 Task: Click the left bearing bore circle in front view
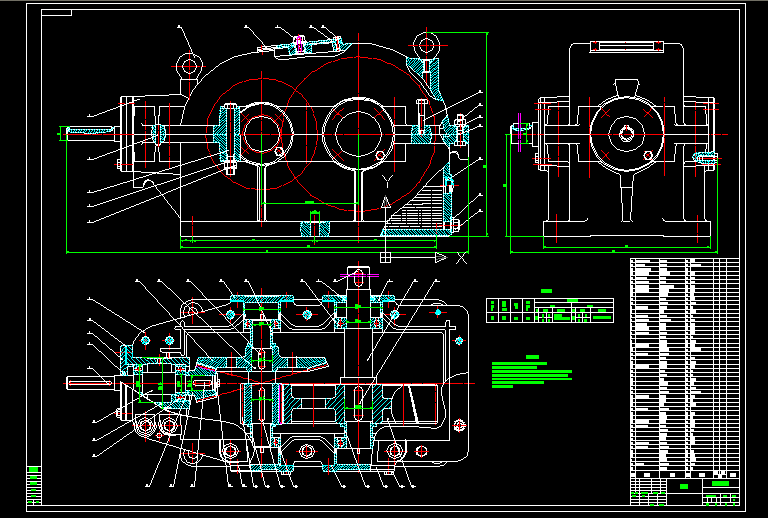pyautogui.click(x=264, y=132)
